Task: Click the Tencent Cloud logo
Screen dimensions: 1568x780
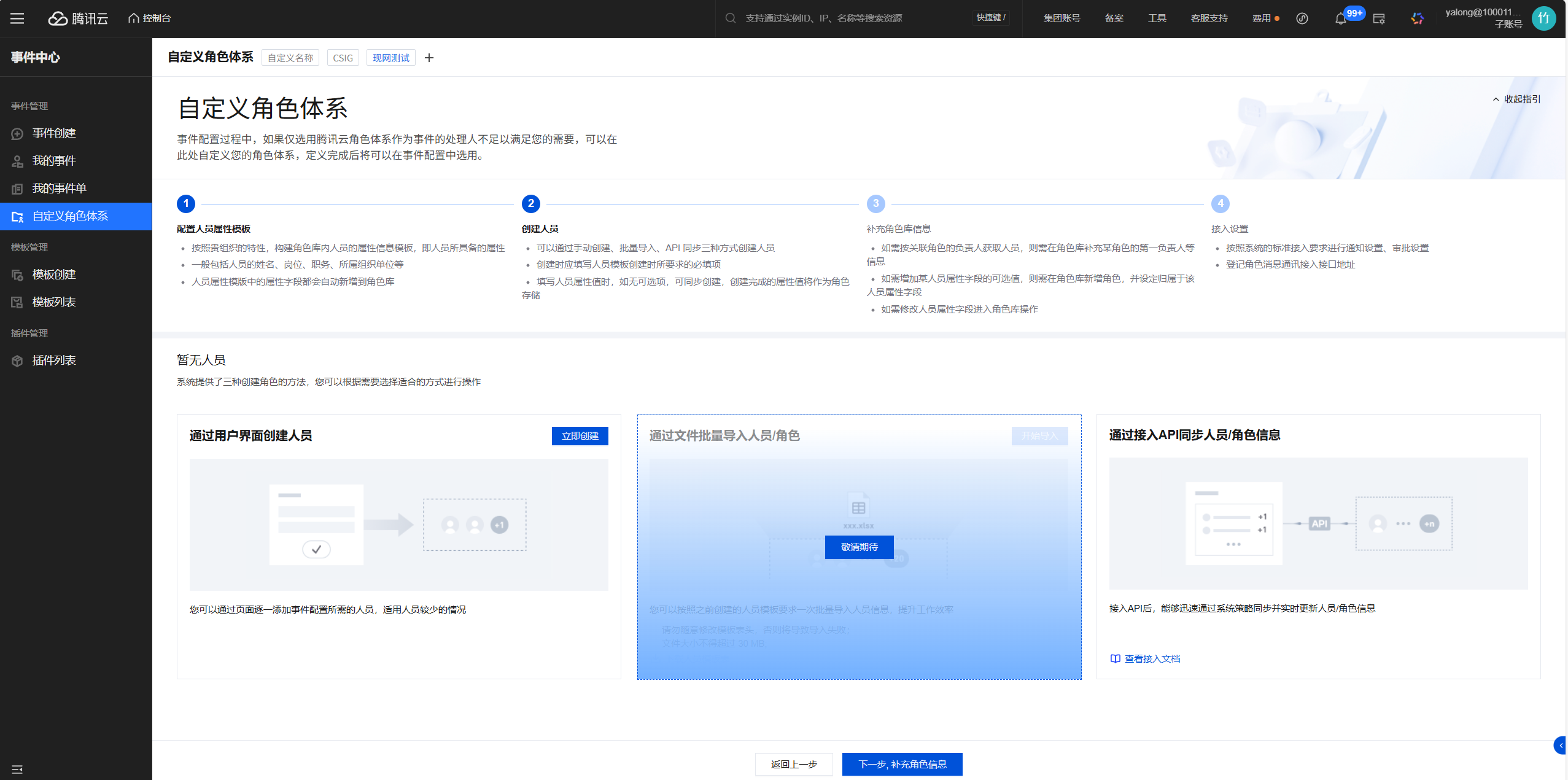Action: 79,18
